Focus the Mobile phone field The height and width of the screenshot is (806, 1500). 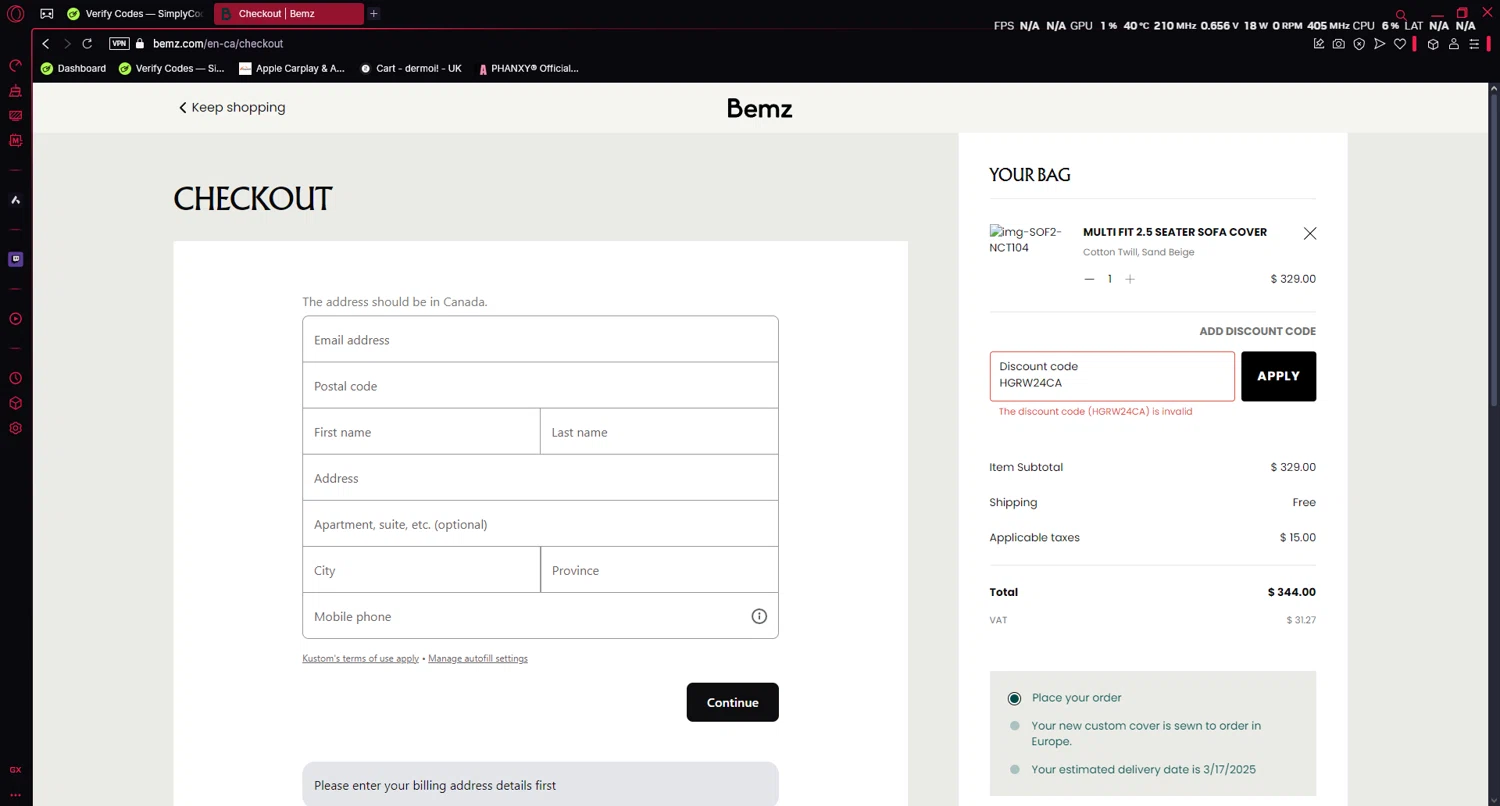coord(540,616)
